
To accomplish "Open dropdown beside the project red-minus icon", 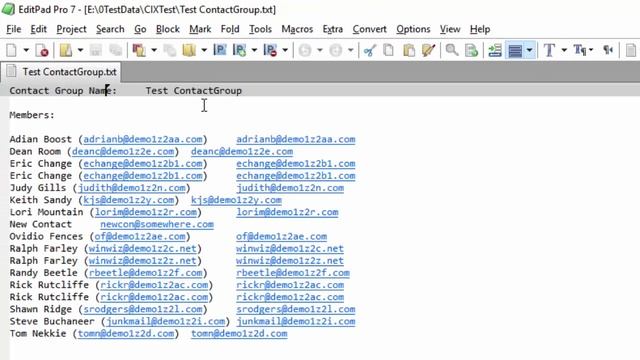I will [x=285, y=51].
